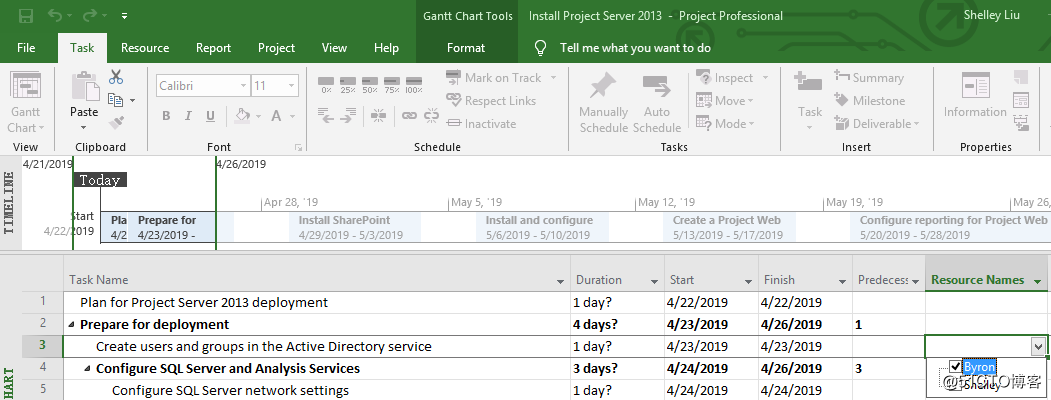This screenshot has width=1051, height=400.
Task: Open the Help tab
Action: click(386, 48)
